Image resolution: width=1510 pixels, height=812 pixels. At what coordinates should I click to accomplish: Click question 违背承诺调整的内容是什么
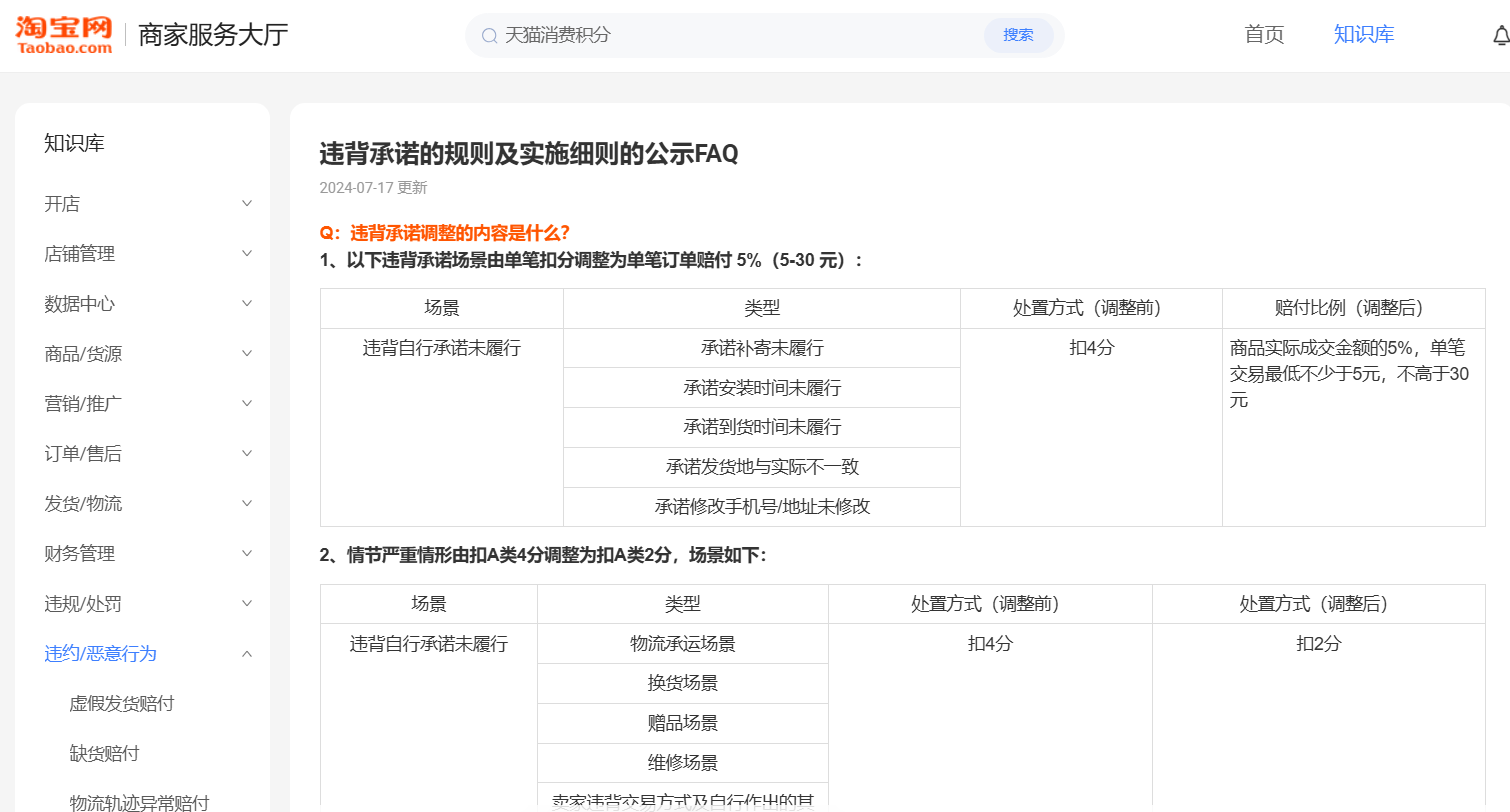(445, 233)
